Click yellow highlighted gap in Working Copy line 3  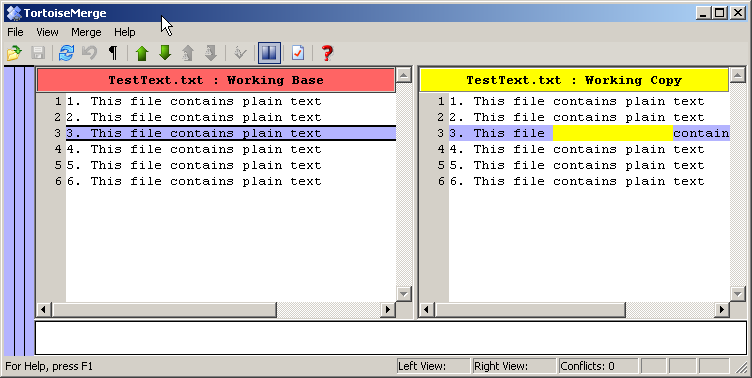(613, 133)
